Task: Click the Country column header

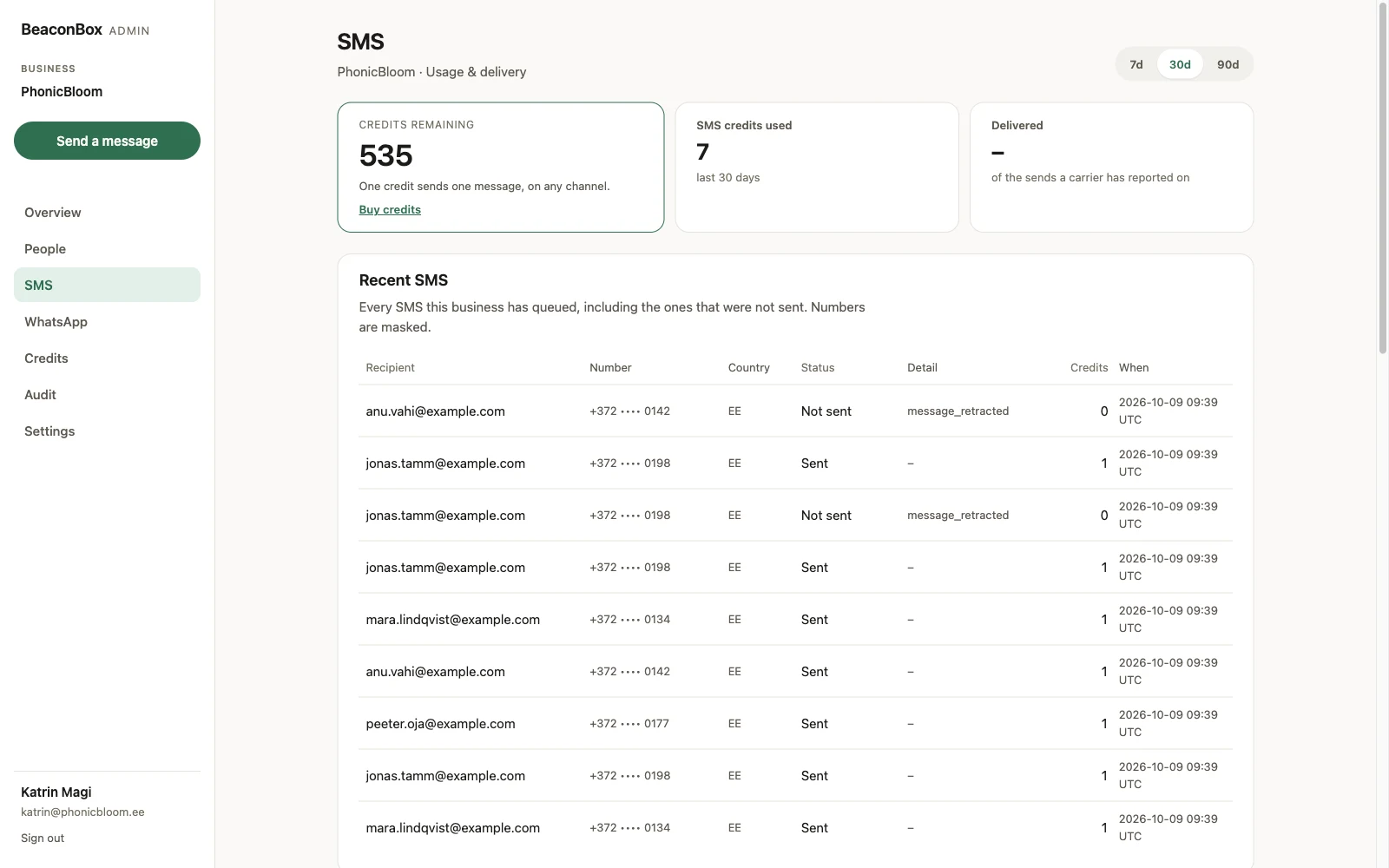Action: [749, 367]
